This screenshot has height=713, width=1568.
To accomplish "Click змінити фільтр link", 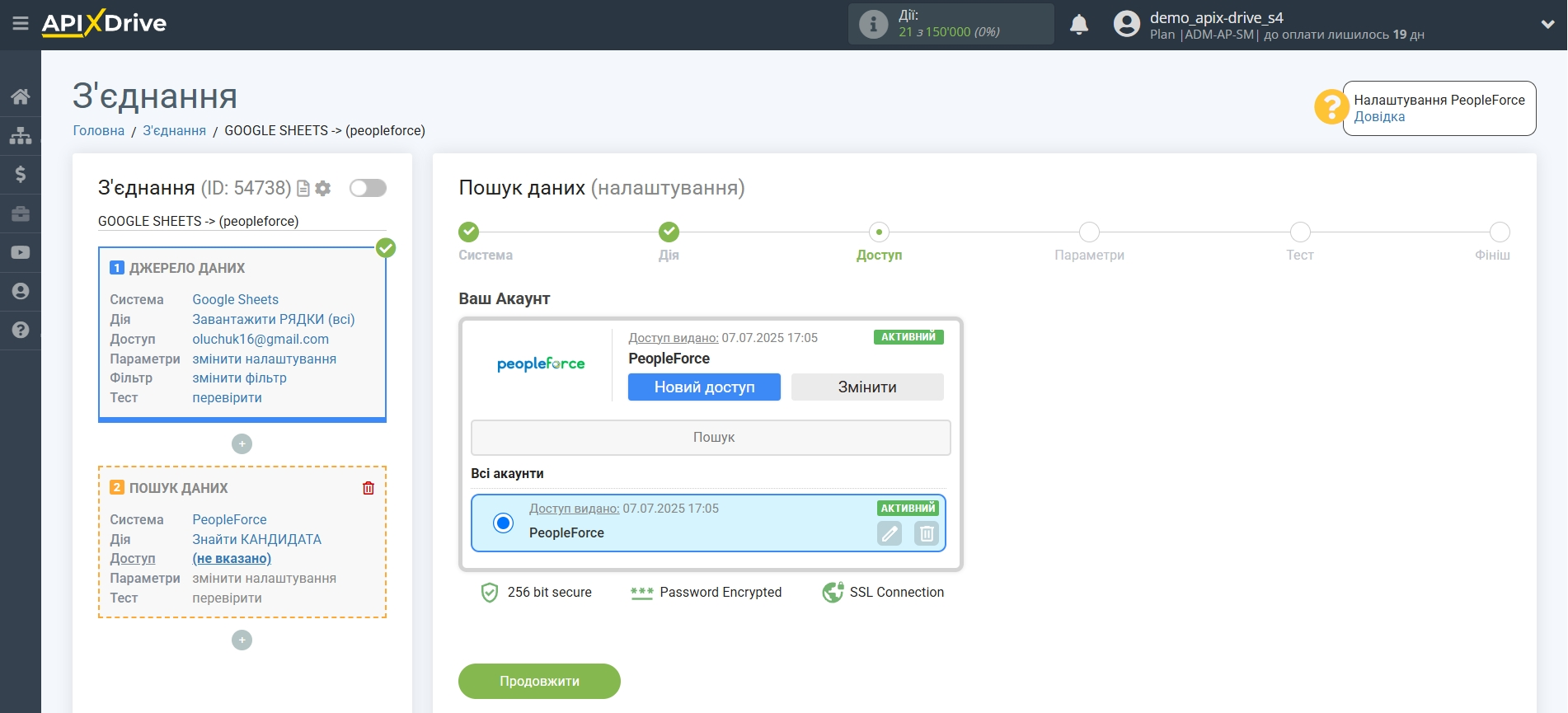I will (239, 378).
